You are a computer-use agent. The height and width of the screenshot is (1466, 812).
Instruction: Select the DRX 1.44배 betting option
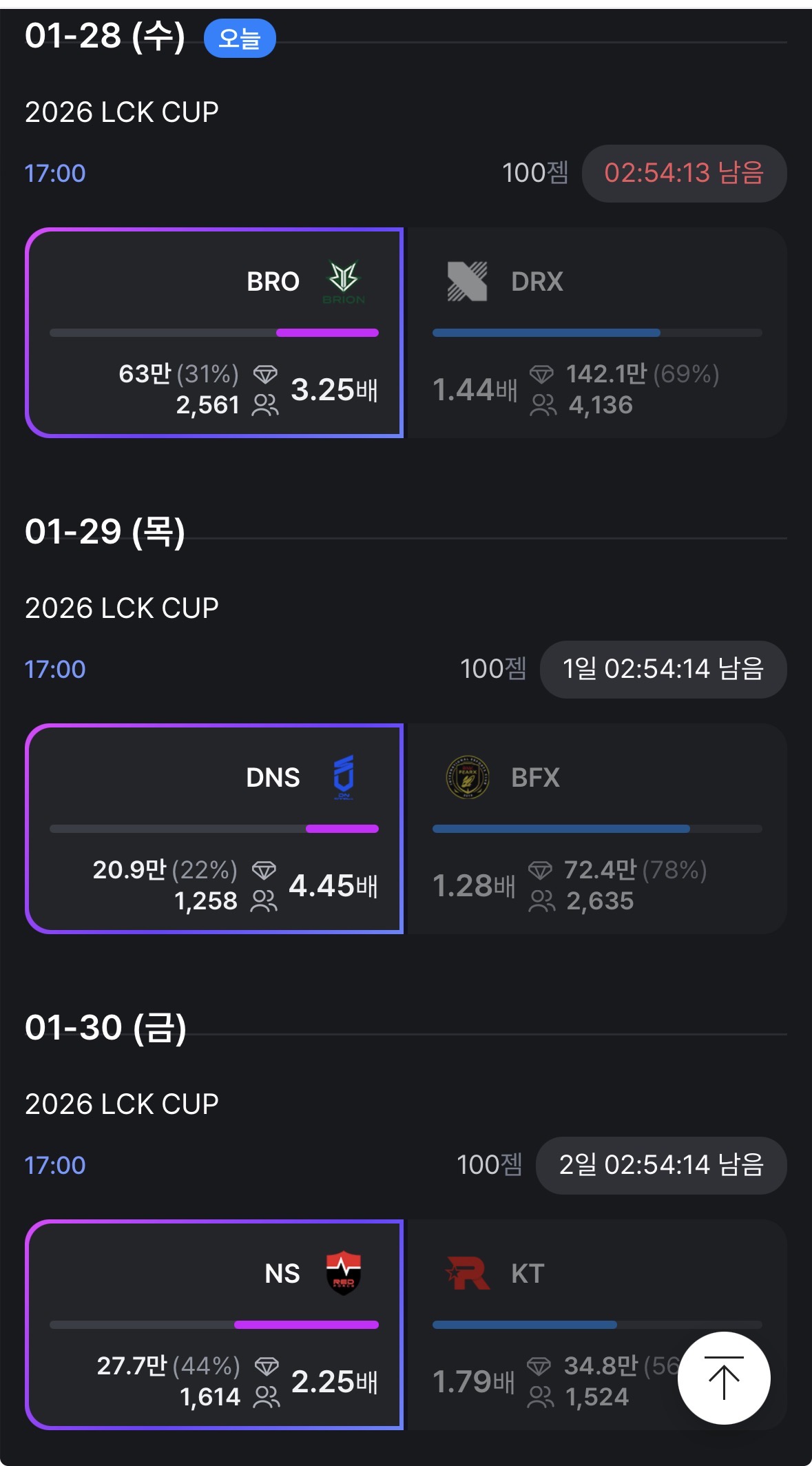coord(596,333)
